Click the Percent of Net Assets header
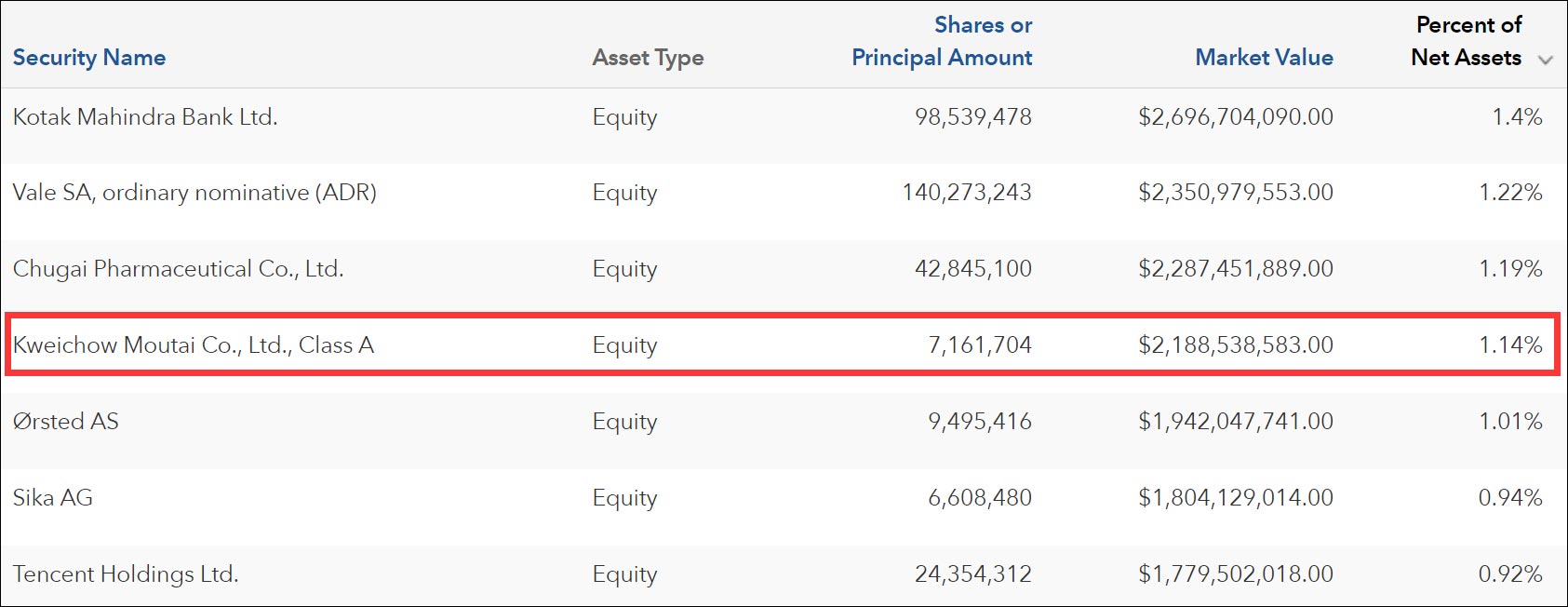 pos(1467,41)
